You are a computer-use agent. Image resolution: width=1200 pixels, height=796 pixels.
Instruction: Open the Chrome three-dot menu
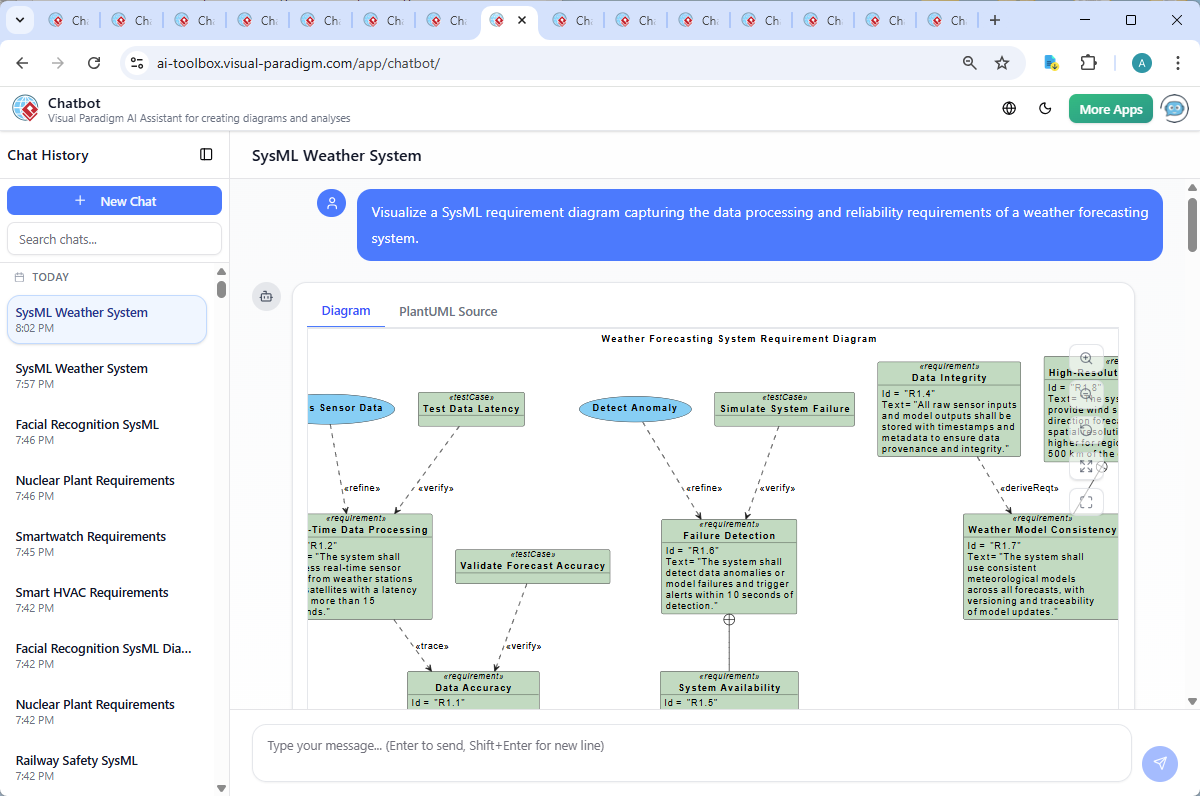click(1177, 63)
